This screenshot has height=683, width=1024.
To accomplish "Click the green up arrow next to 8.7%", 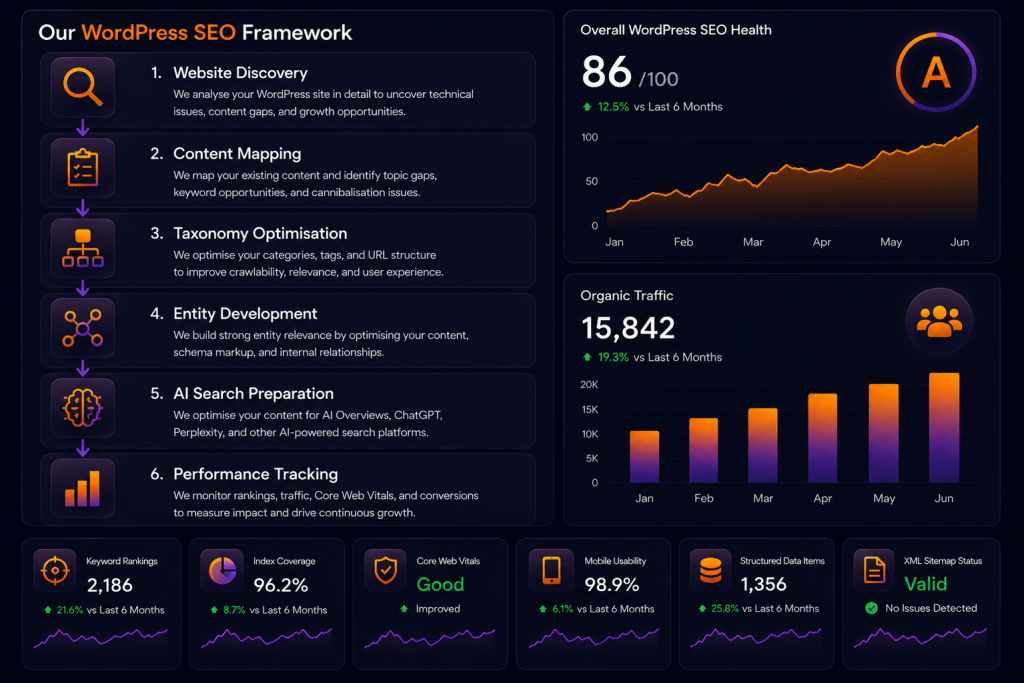I will point(214,610).
